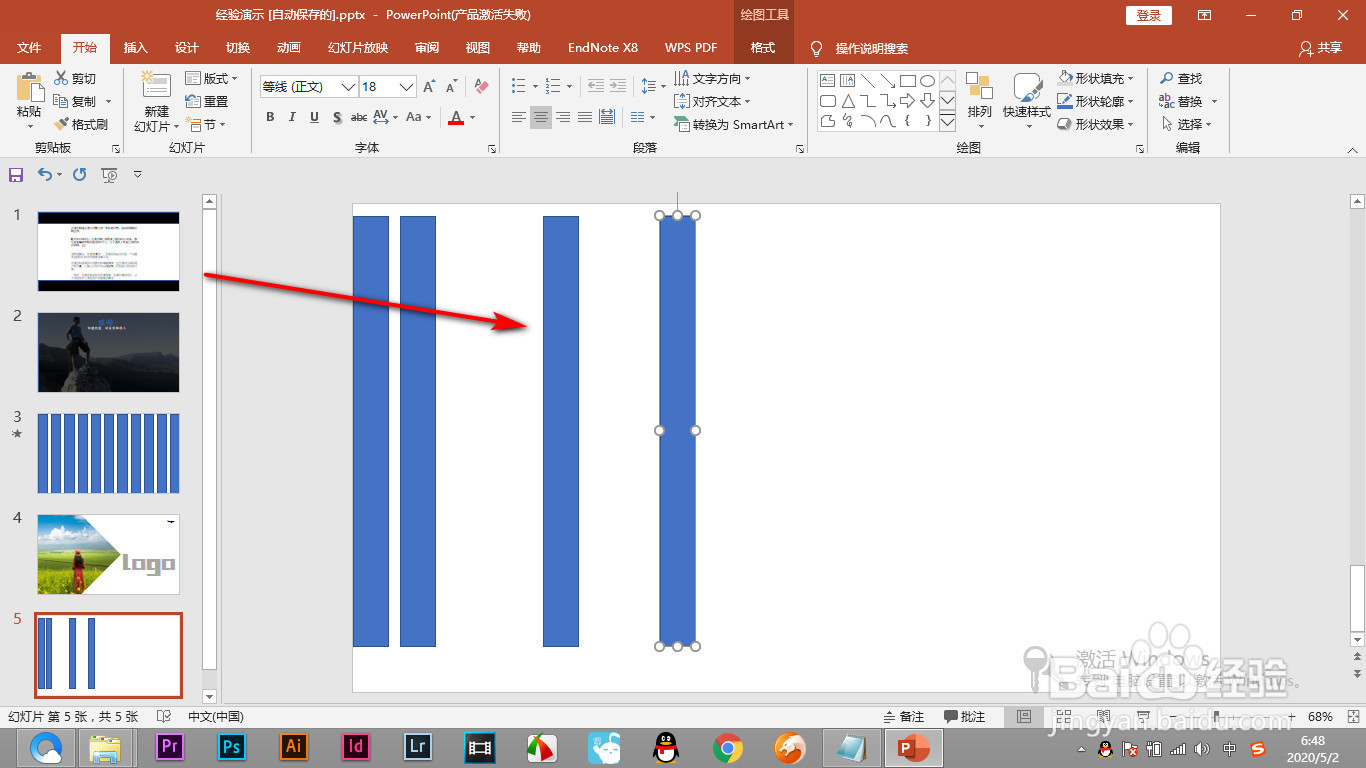Select the down arrow shape
The height and width of the screenshot is (768, 1366).
click(x=927, y=101)
